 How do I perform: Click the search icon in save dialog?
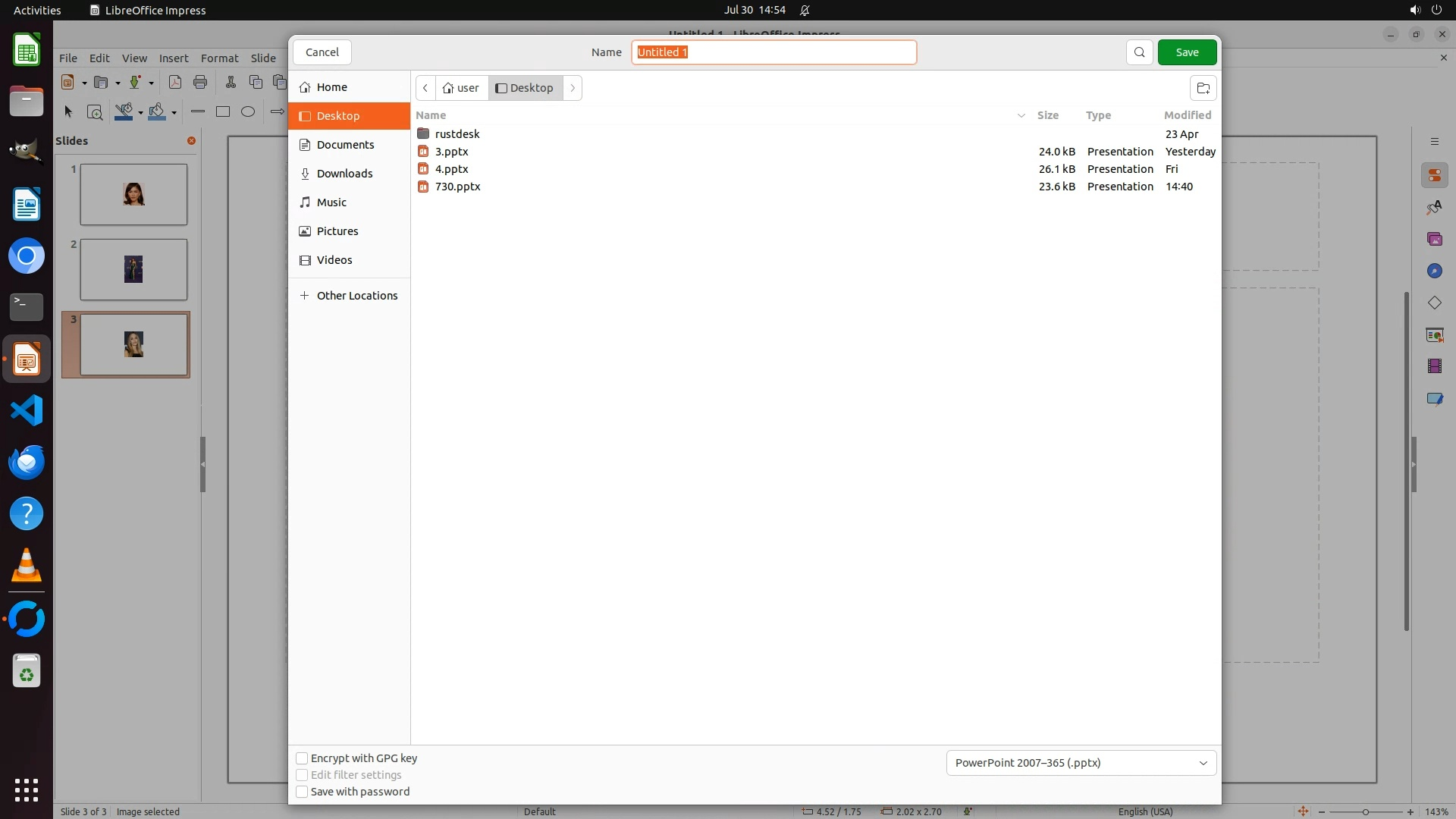click(1139, 52)
